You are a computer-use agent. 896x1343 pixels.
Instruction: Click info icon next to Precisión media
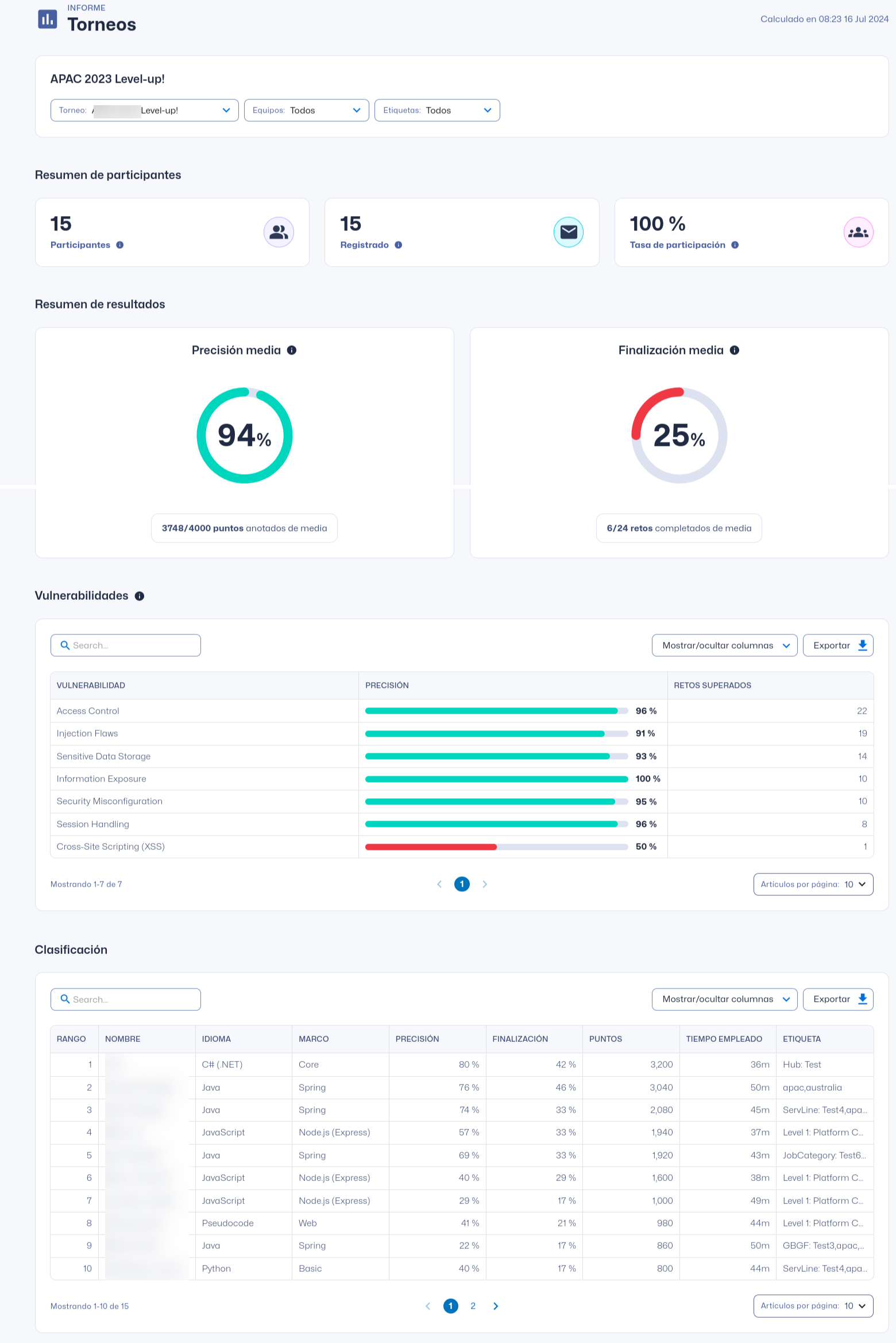point(292,350)
